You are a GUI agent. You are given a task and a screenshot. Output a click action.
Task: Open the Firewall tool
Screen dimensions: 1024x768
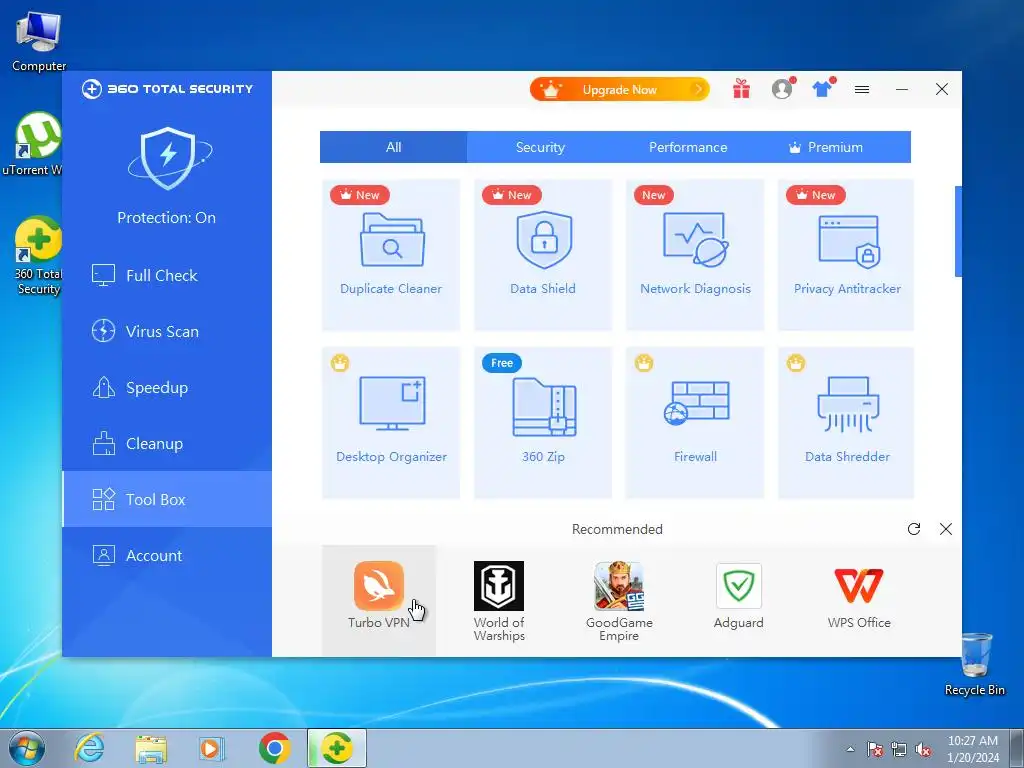tap(695, 423)
